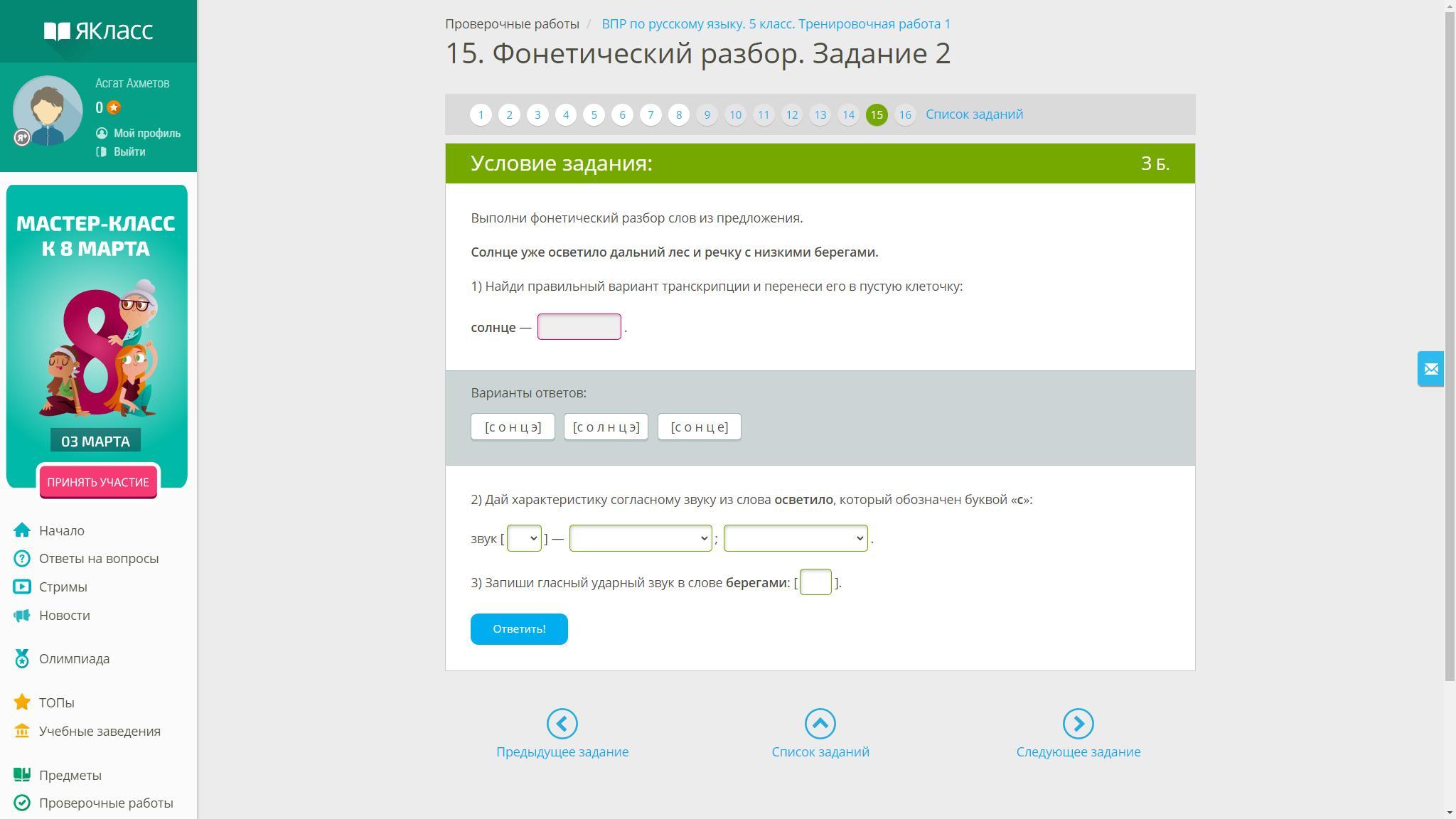Click the Стримы play icon

click(x=22, y=587)
